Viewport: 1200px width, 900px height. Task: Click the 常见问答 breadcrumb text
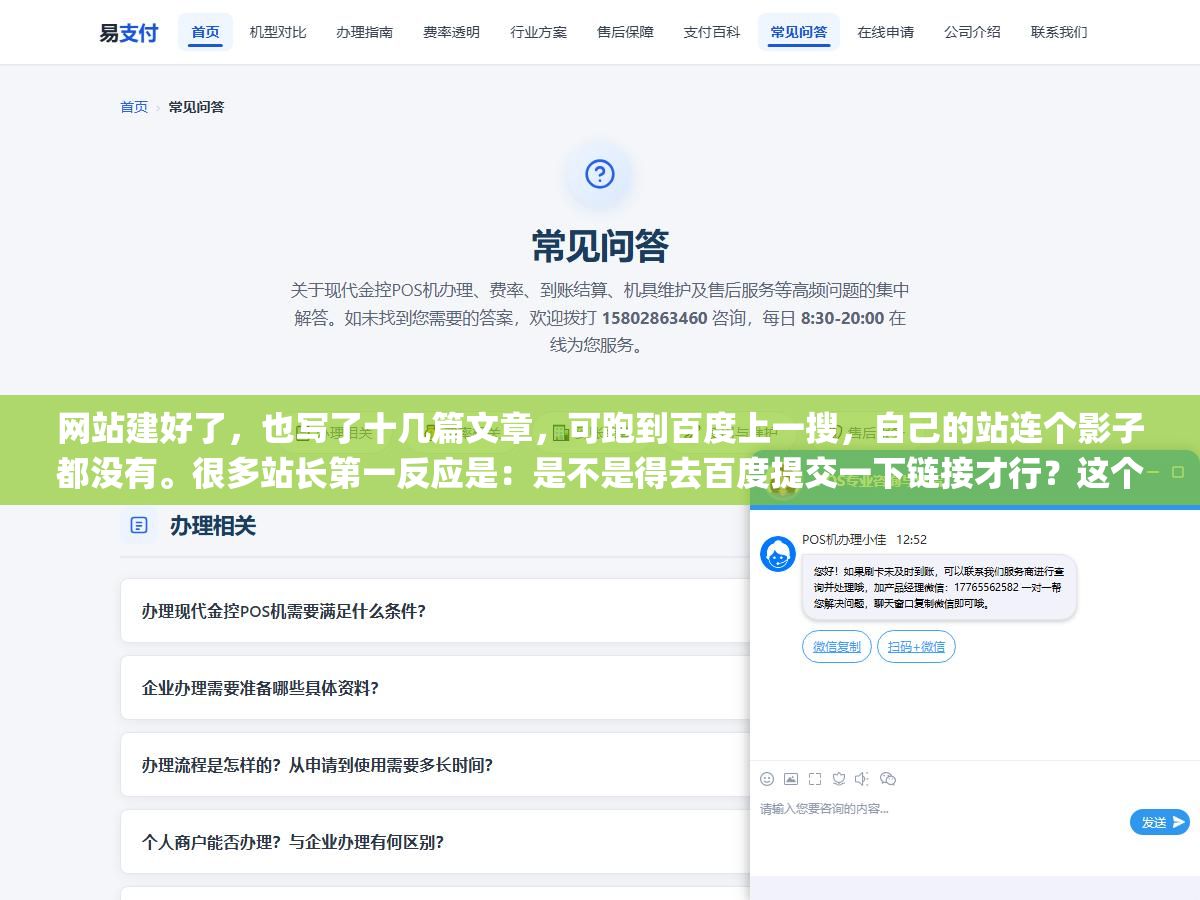[x=196, y=107]
